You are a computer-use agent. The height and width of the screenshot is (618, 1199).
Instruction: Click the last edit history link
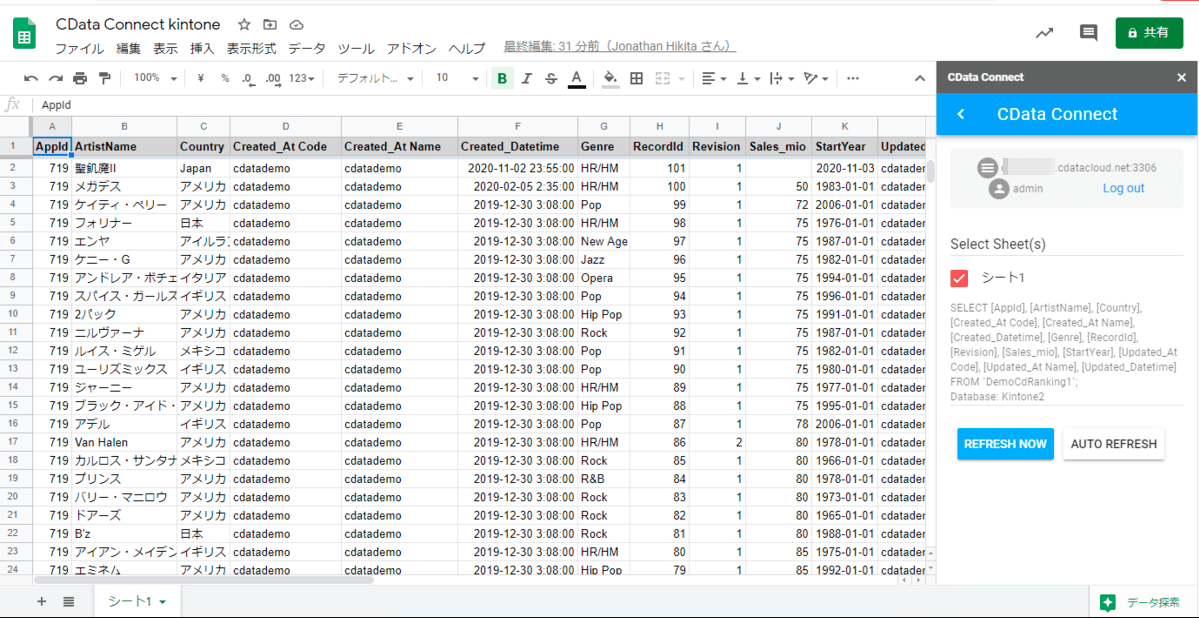pyautogui.click(x=619, y=47)
